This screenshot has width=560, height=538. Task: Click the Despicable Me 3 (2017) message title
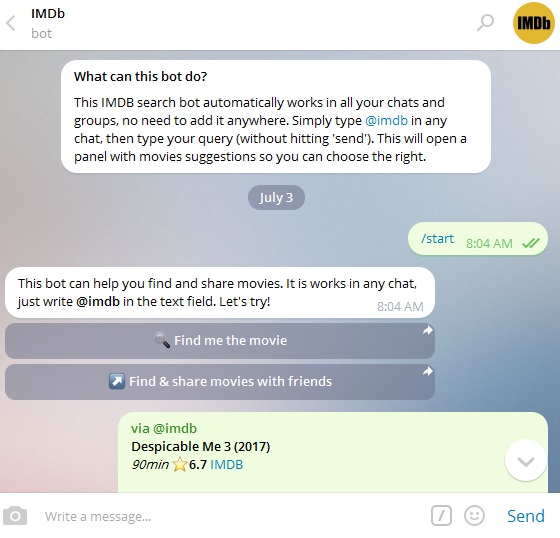[201, 447]
